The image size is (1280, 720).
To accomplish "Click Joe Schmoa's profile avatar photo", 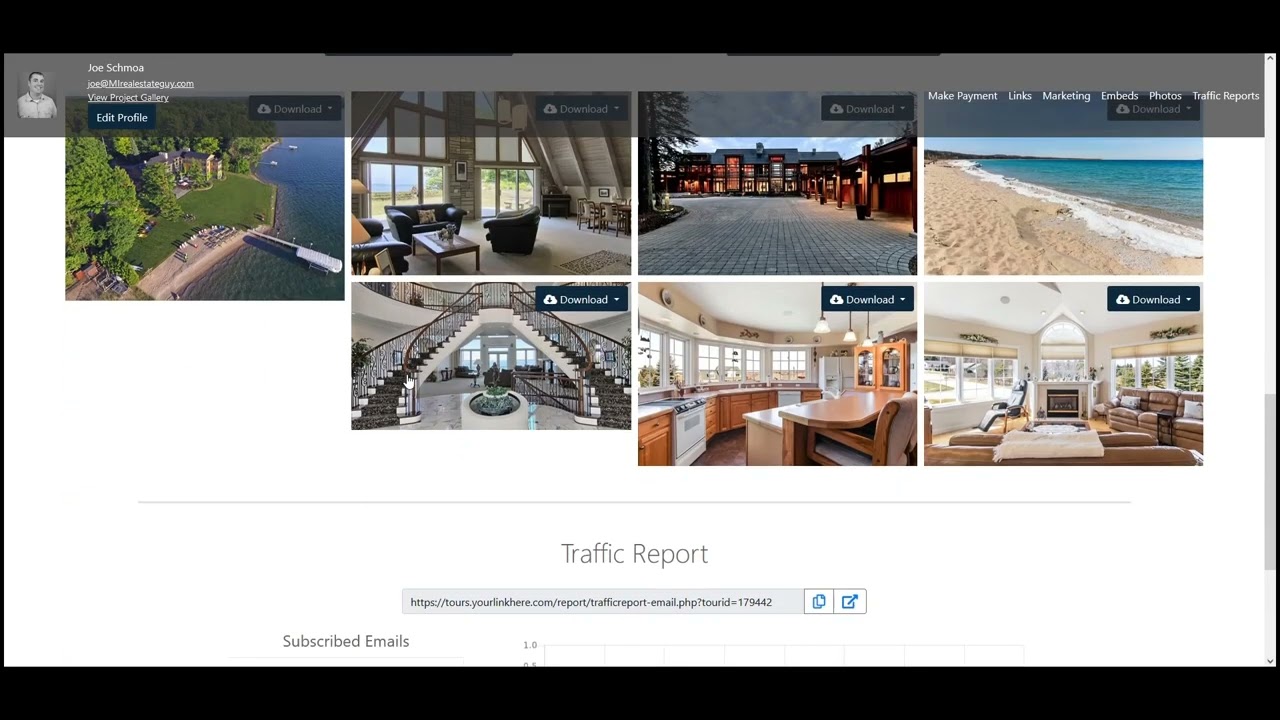I will pyautogui.click(x=37, y=95).
